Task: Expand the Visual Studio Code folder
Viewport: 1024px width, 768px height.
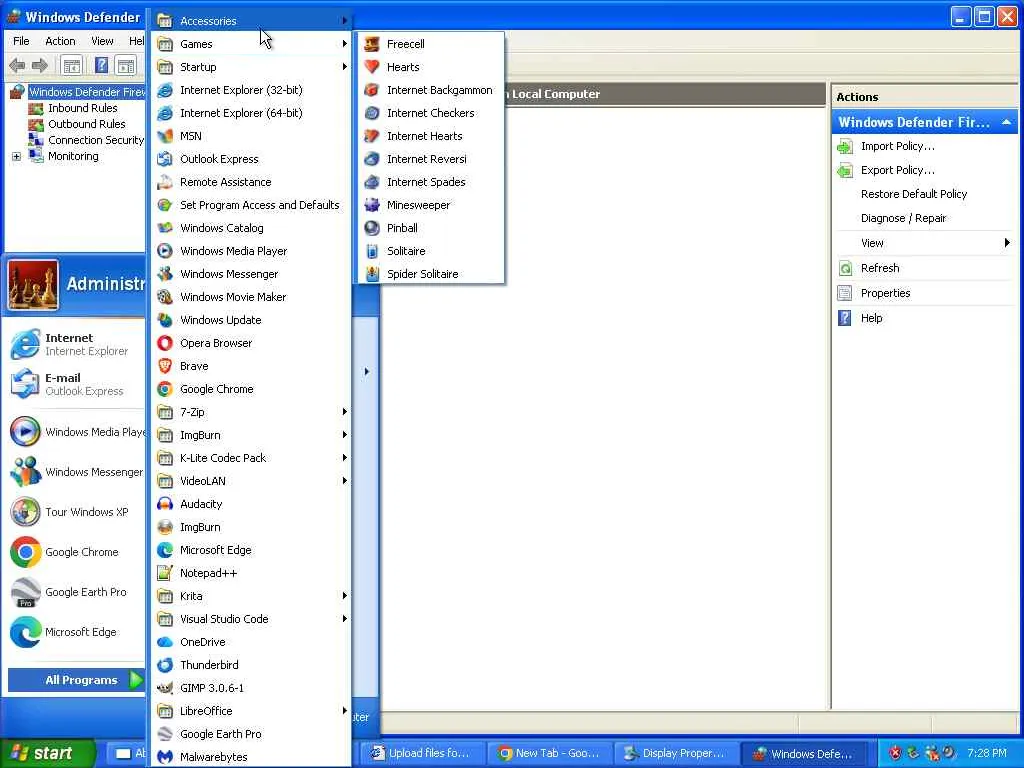Action: [x=252, y=619]
